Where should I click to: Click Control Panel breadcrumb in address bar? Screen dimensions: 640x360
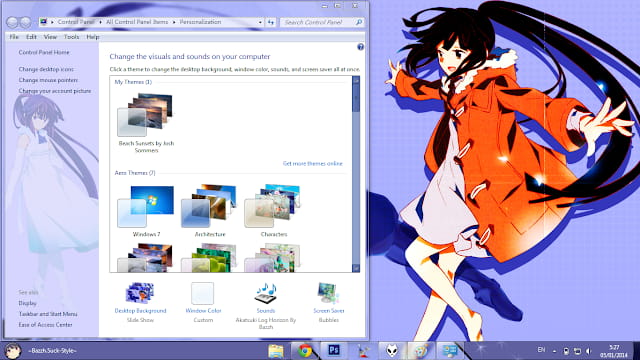tap(76, 22)
